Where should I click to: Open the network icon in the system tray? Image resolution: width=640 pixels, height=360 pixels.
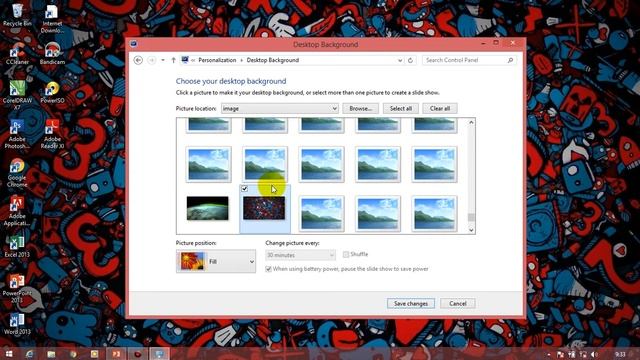pyautogui.click(x=583, y=354)
